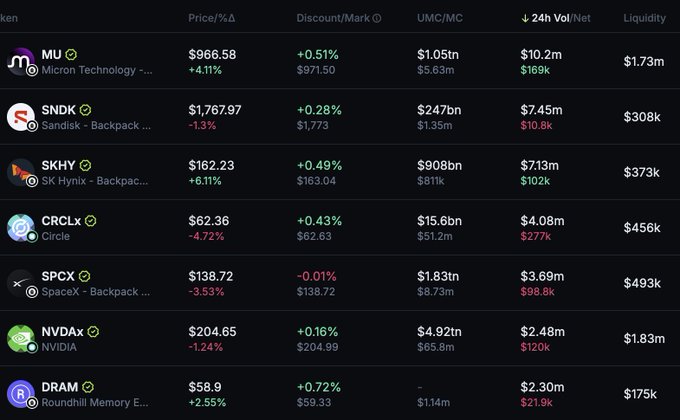Click MU liquidity $1.73m
This screenshot has height=420, width=680.
coord(644,62)
